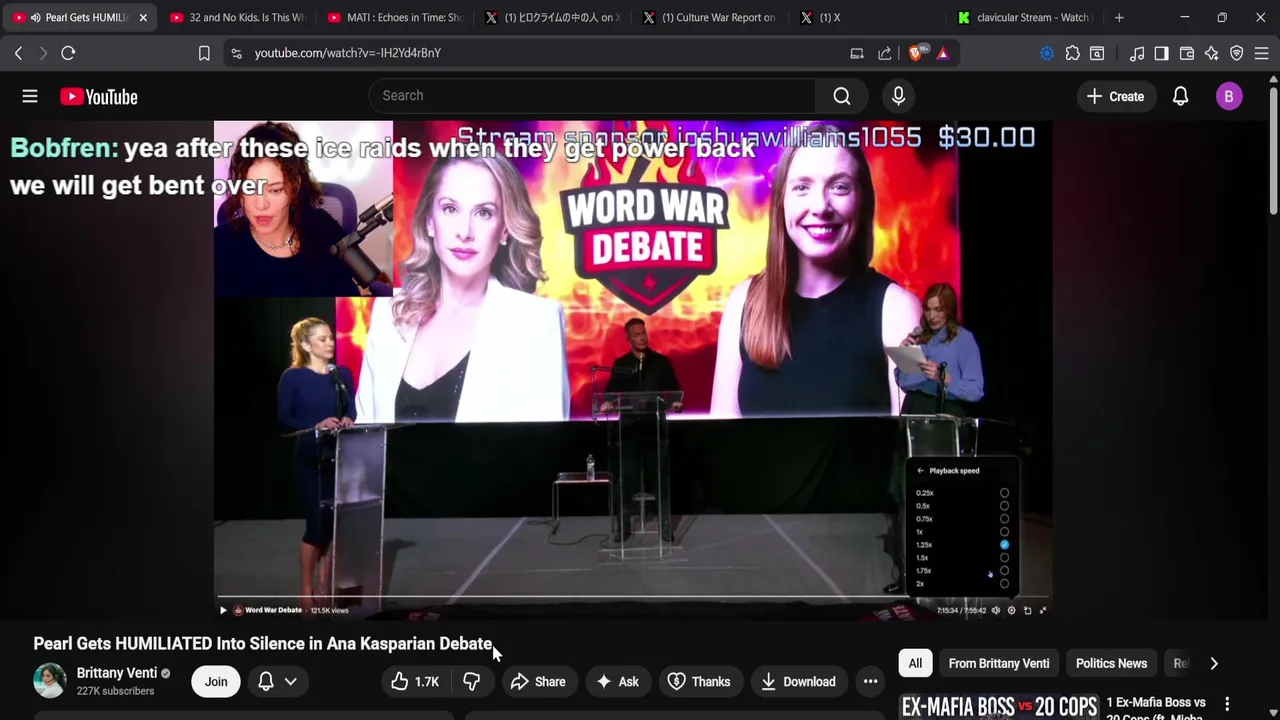Click the Download button
This screenshot has width=1280, height=720.
[798, 681]
